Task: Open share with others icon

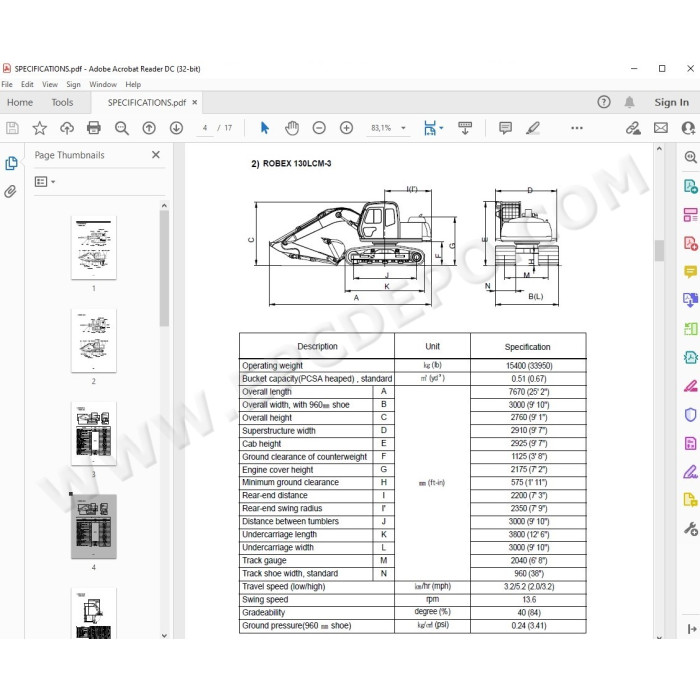Action: (688, 128)
